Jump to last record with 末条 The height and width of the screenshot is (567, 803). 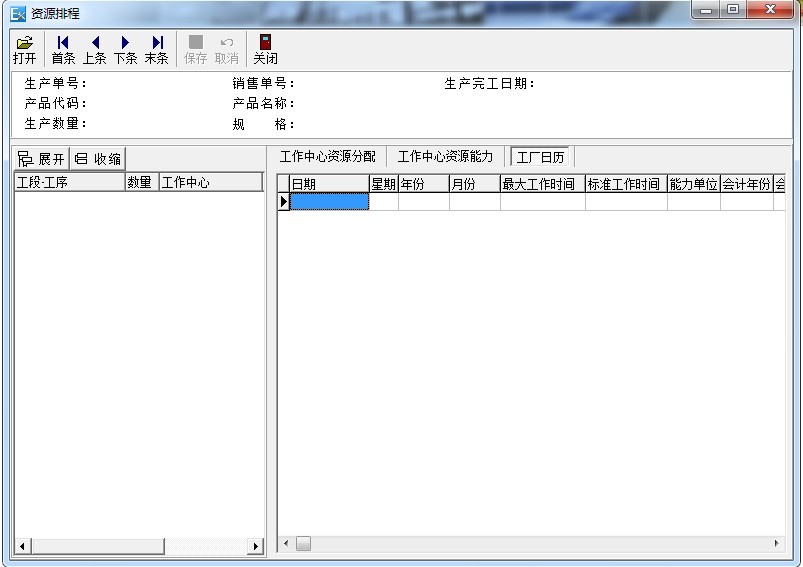coord(157,50)
